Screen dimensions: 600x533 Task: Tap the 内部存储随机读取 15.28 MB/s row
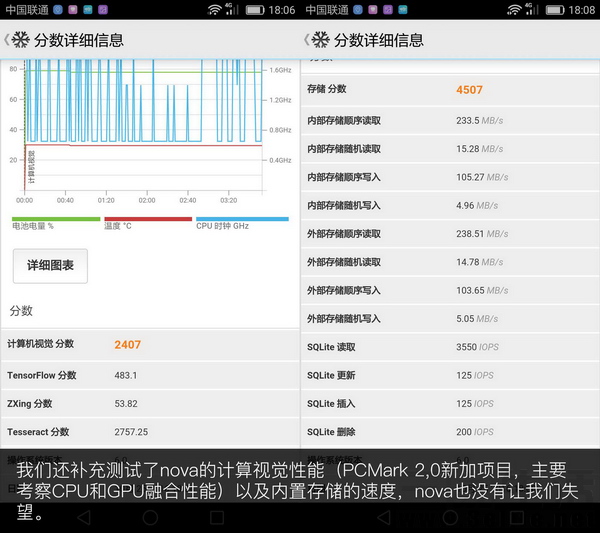450,149
